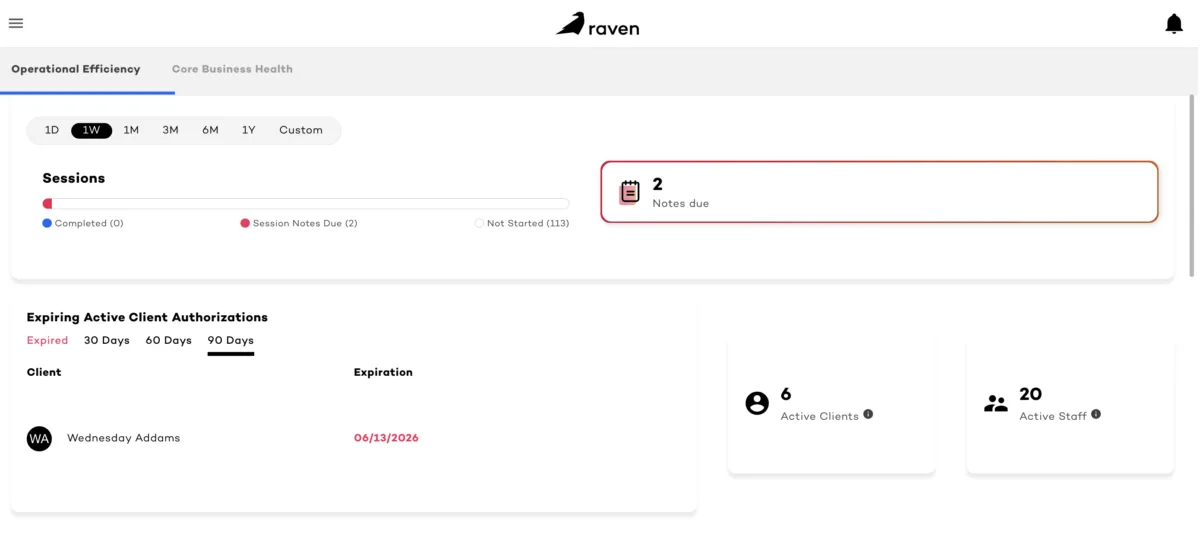
Task: Click the white Not Started legend dot
Action: 479,223
